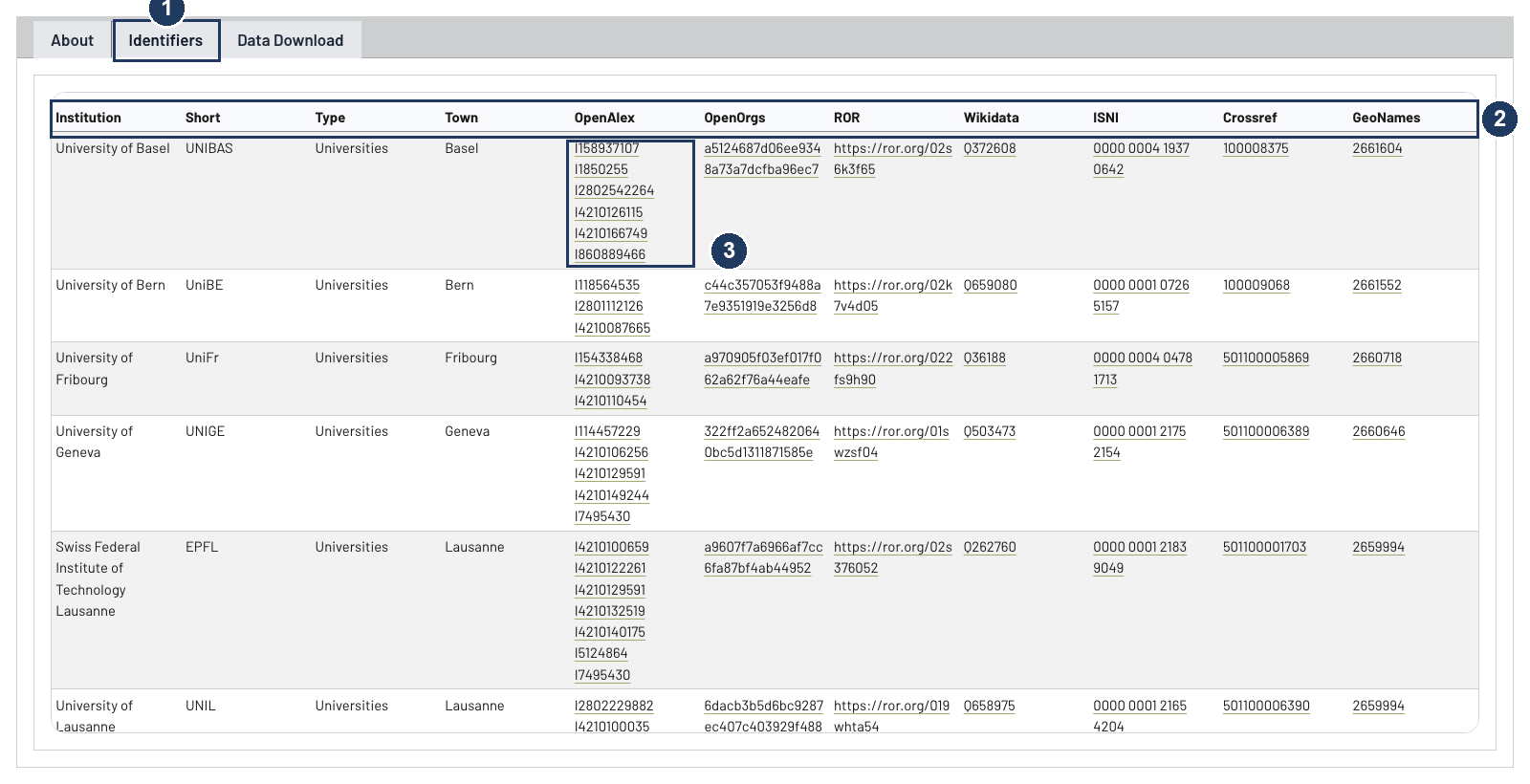Open OpenAlex link I4210093738

pyautogui.click(x=612, y=380)
